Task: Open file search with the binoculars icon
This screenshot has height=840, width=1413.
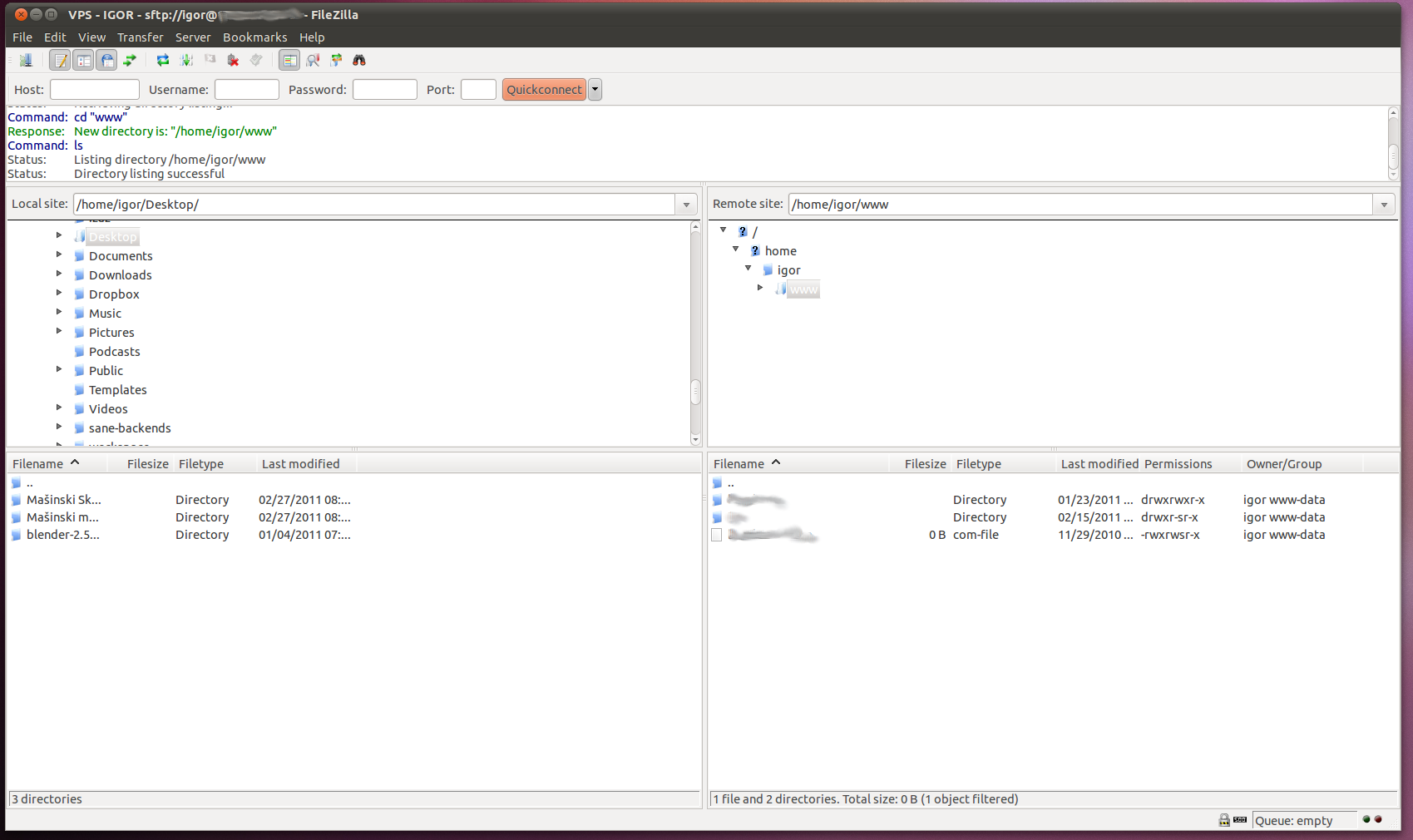Action: (359, 60)
